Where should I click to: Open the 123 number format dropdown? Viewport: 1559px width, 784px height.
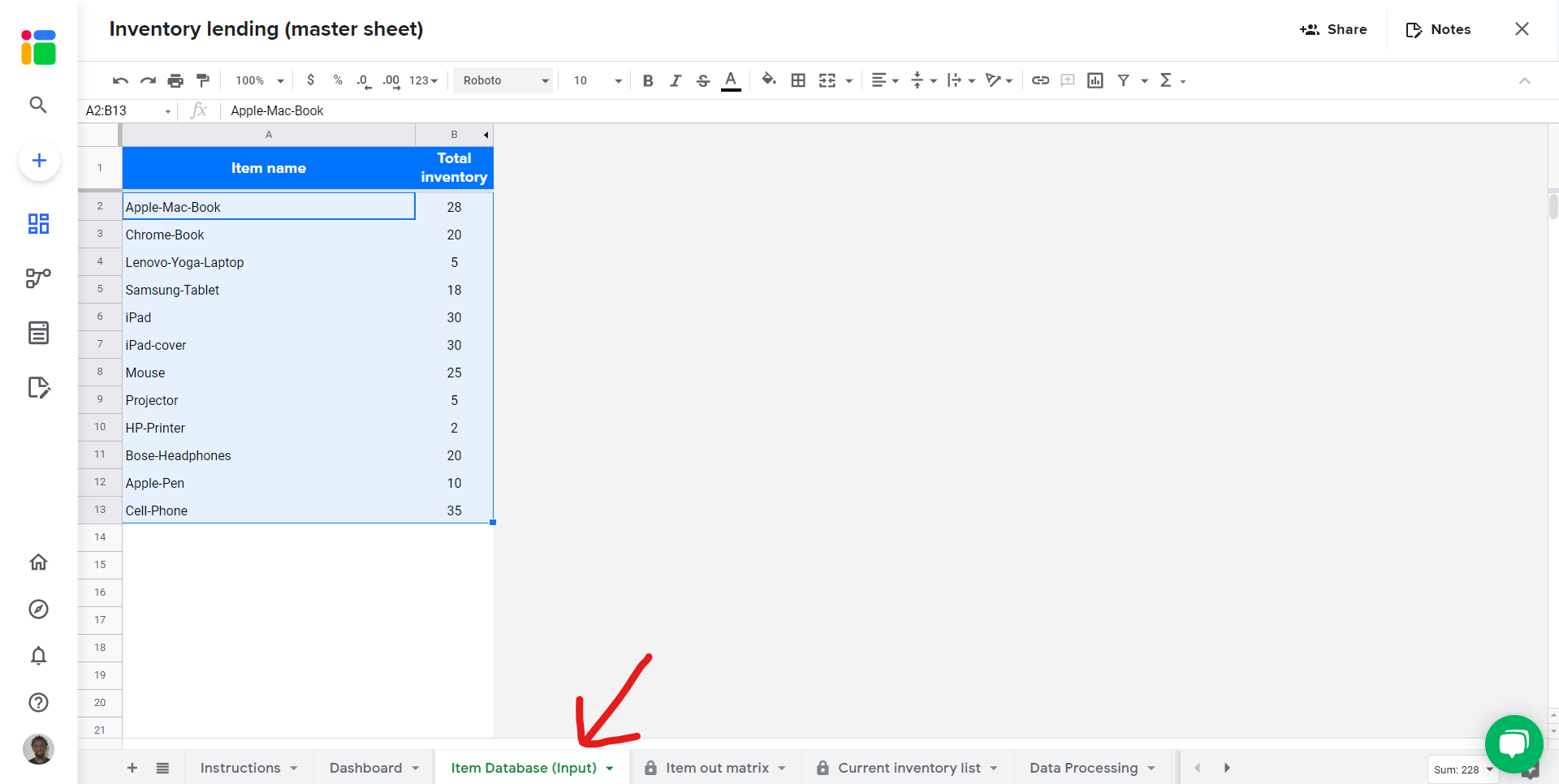[x=423, y=80]
